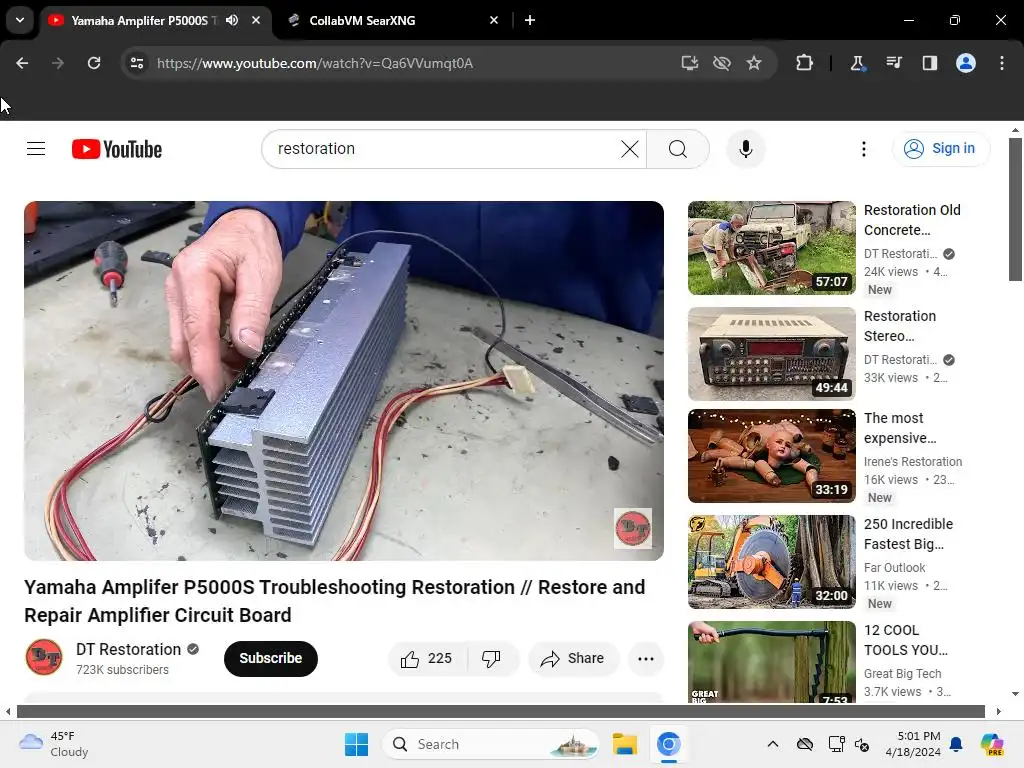Open The most expensive doll thumbnail
Screen dimensions: 1024x768
772,456
